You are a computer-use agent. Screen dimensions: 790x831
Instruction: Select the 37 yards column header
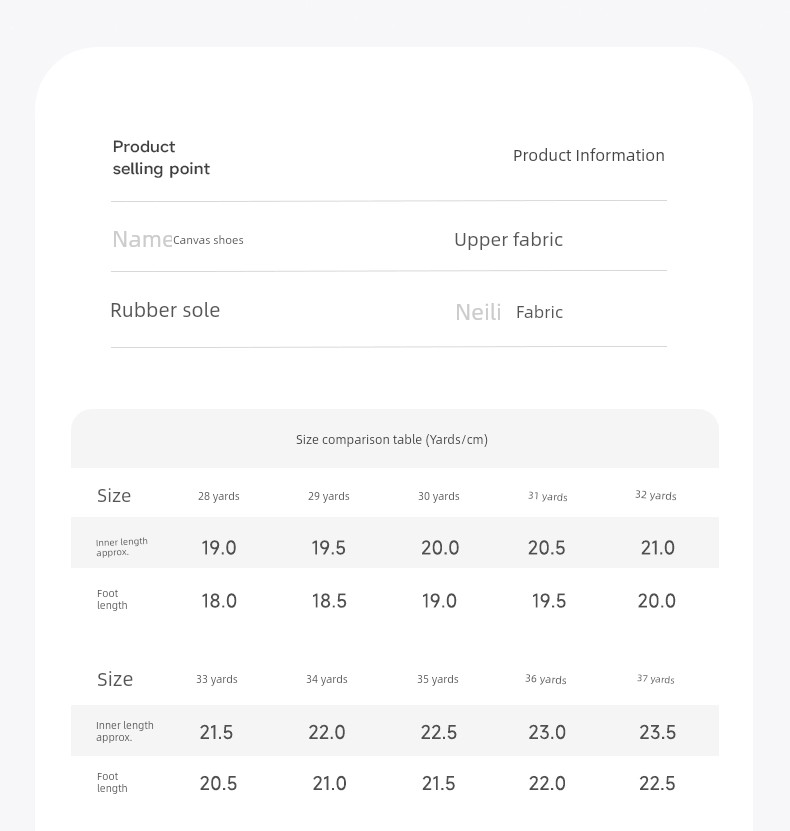(x=655, y=679)
